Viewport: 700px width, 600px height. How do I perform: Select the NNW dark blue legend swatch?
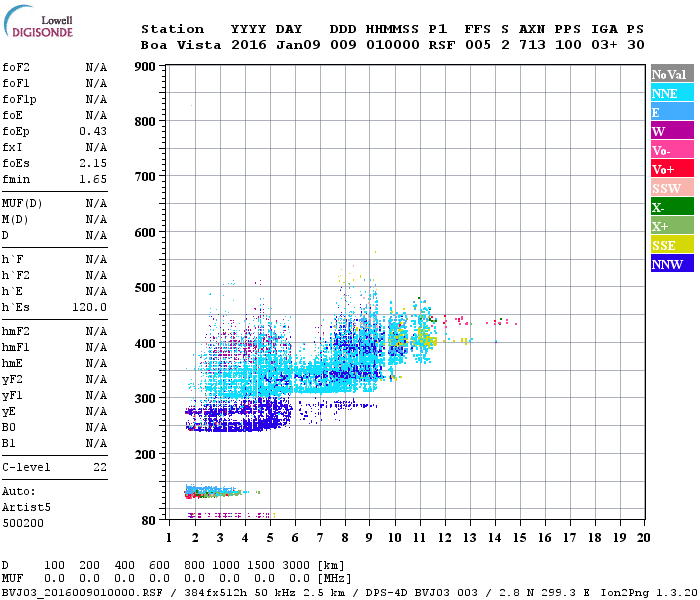[672, 263]
